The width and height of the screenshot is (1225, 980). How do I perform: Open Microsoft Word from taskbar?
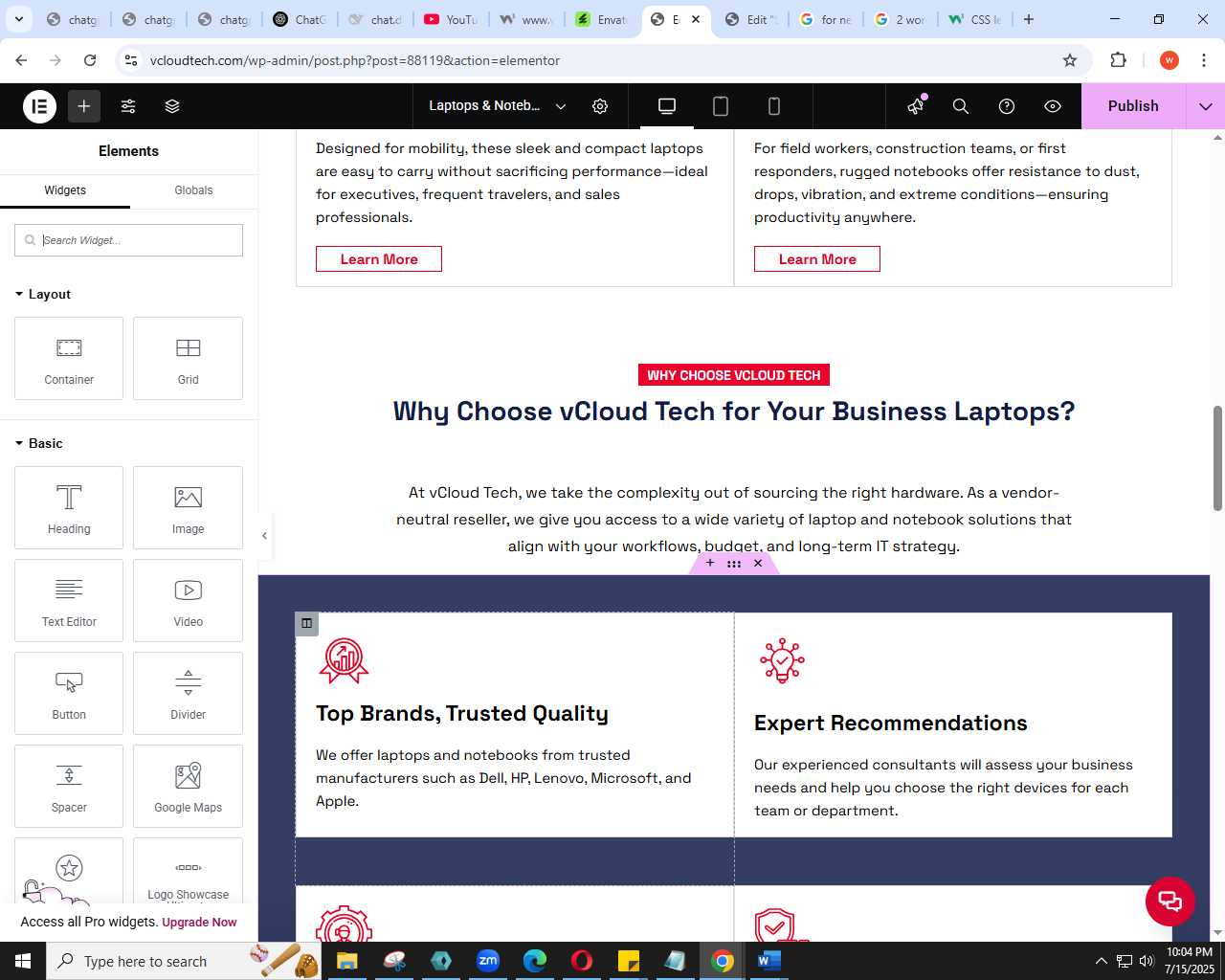click(x=769, y=961)
